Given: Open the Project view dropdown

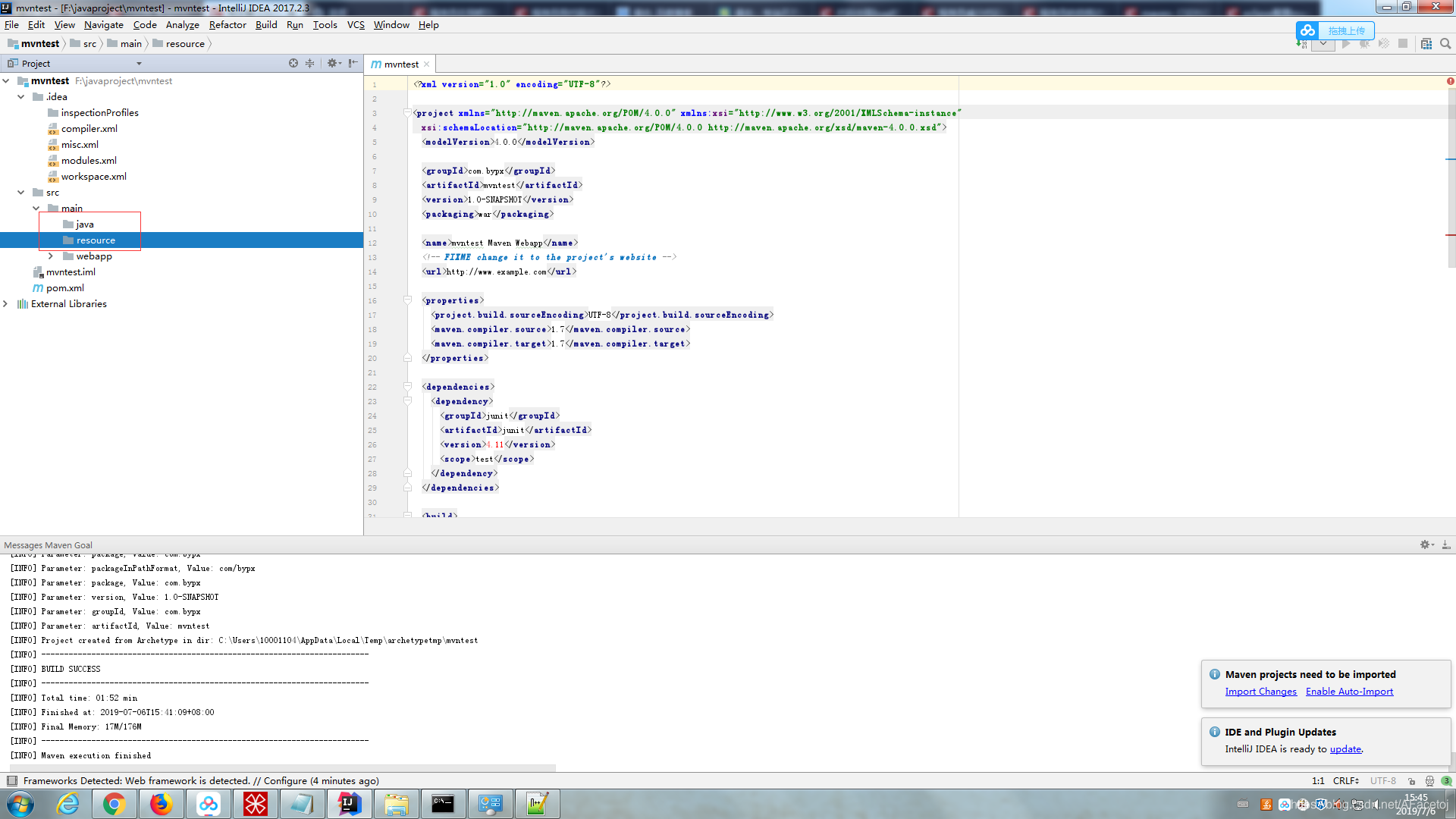Looking at the screenshot, I should tap(139, 64).
